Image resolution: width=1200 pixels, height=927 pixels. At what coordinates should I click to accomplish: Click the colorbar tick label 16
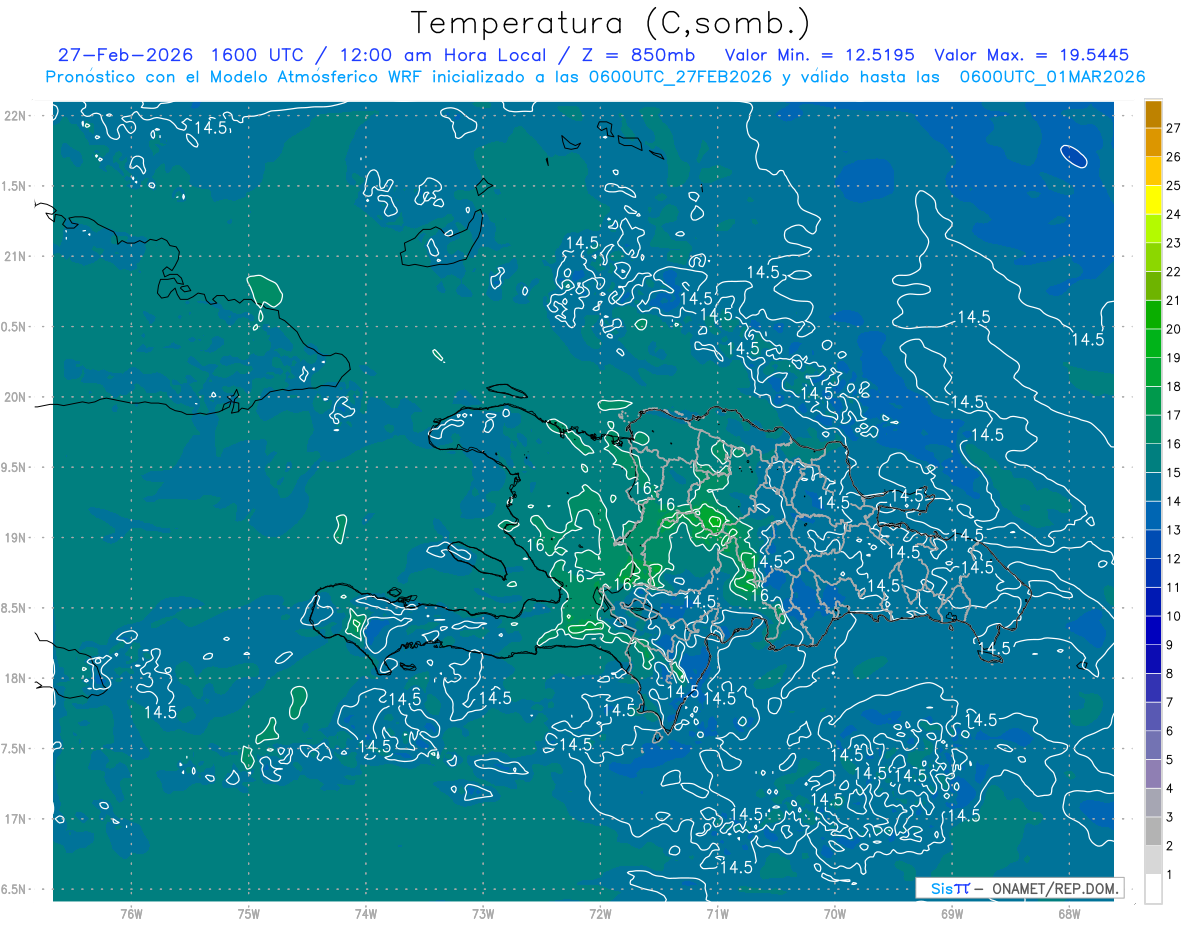(x=1173, y=444)
